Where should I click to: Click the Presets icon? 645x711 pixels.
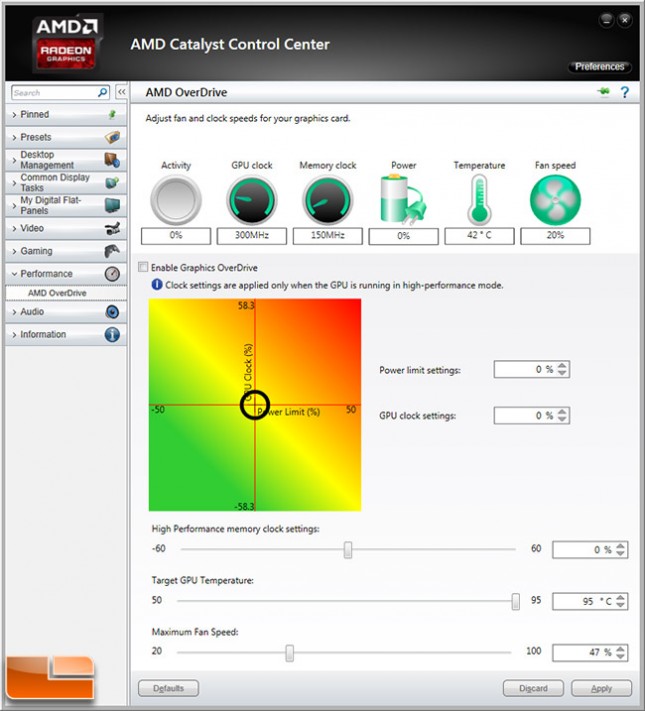(x=112, y=137)
